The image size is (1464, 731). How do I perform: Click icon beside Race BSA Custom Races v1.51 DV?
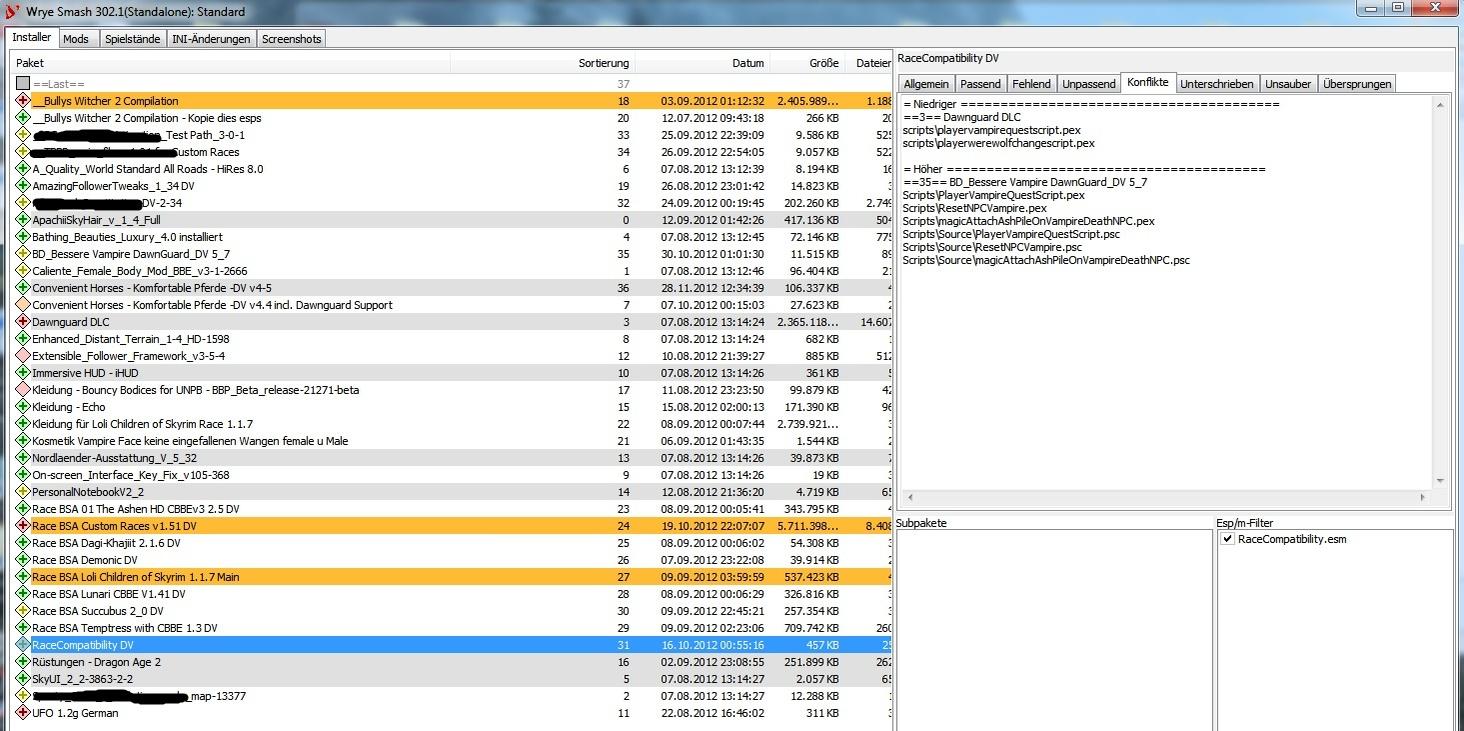(x=23, y=526)
